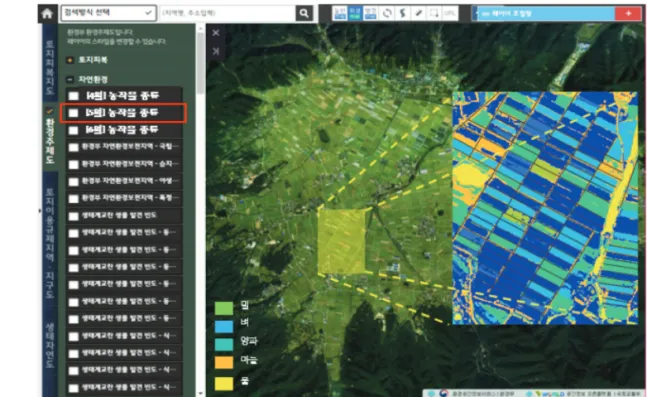Expand the 토지피복 group
The width and height of the screenshot is (647, 397).
[70, 60]
